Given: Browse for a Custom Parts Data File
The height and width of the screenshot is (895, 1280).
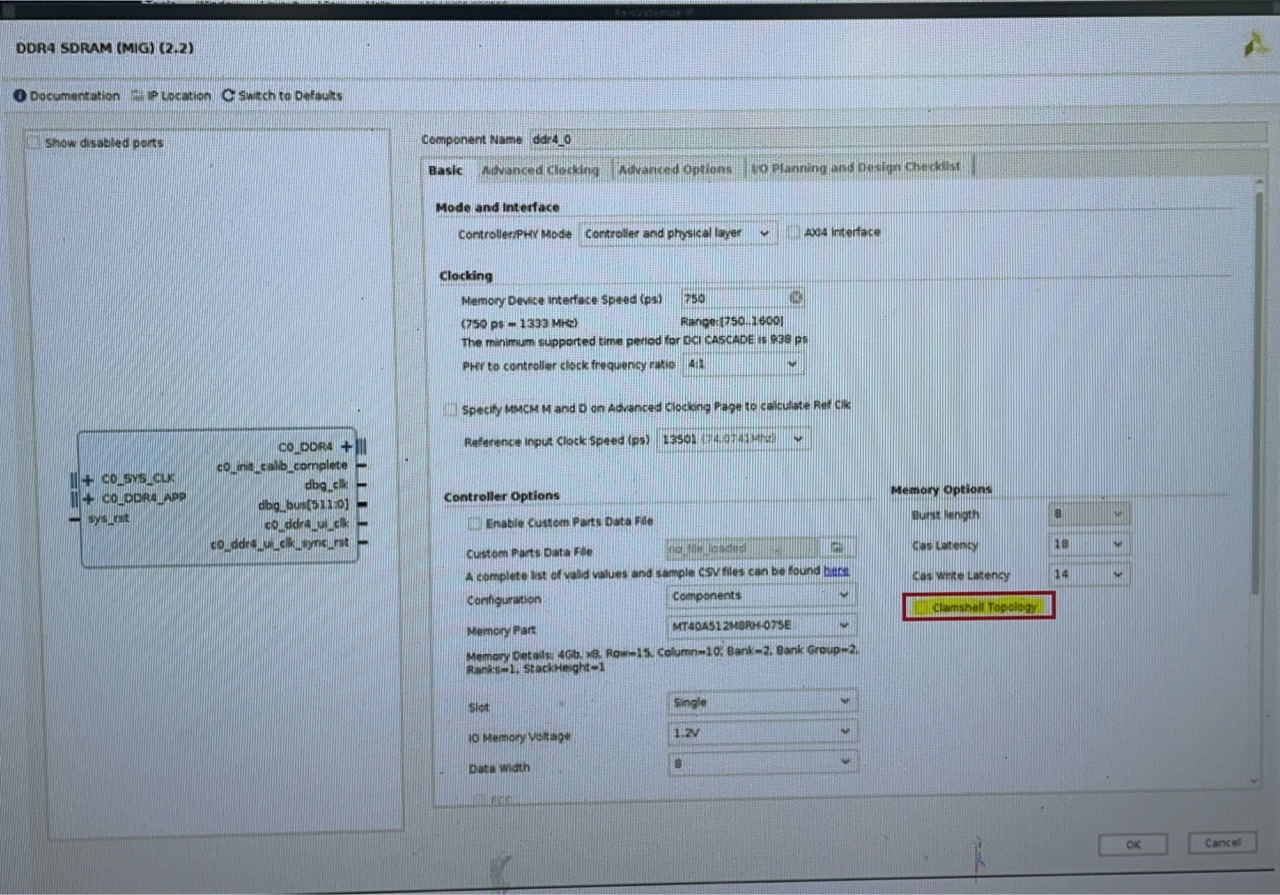Looking at the screenshot, I should tap(836, 547).
